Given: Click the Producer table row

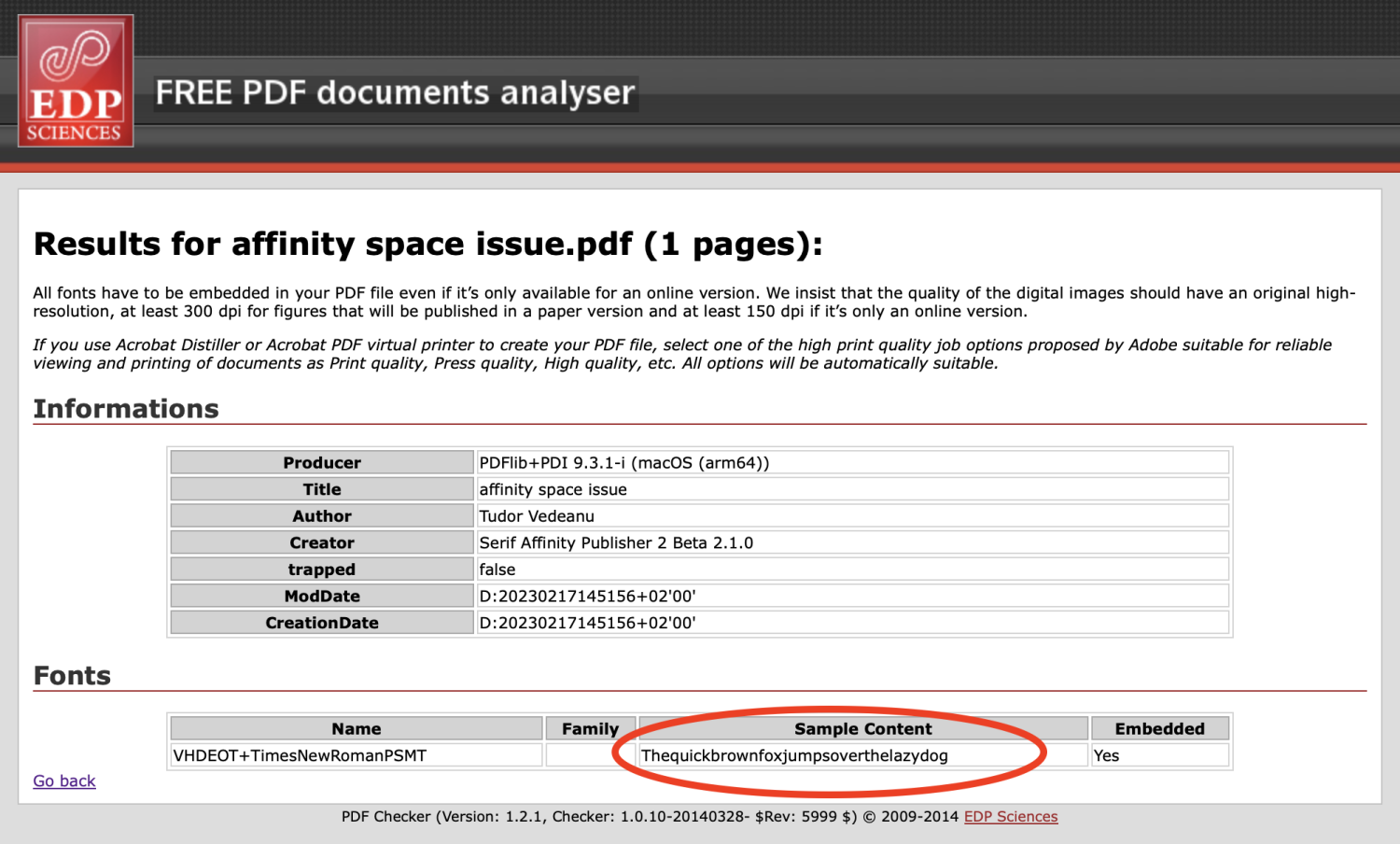Looking at the screenshot, I should pos(322,461).
